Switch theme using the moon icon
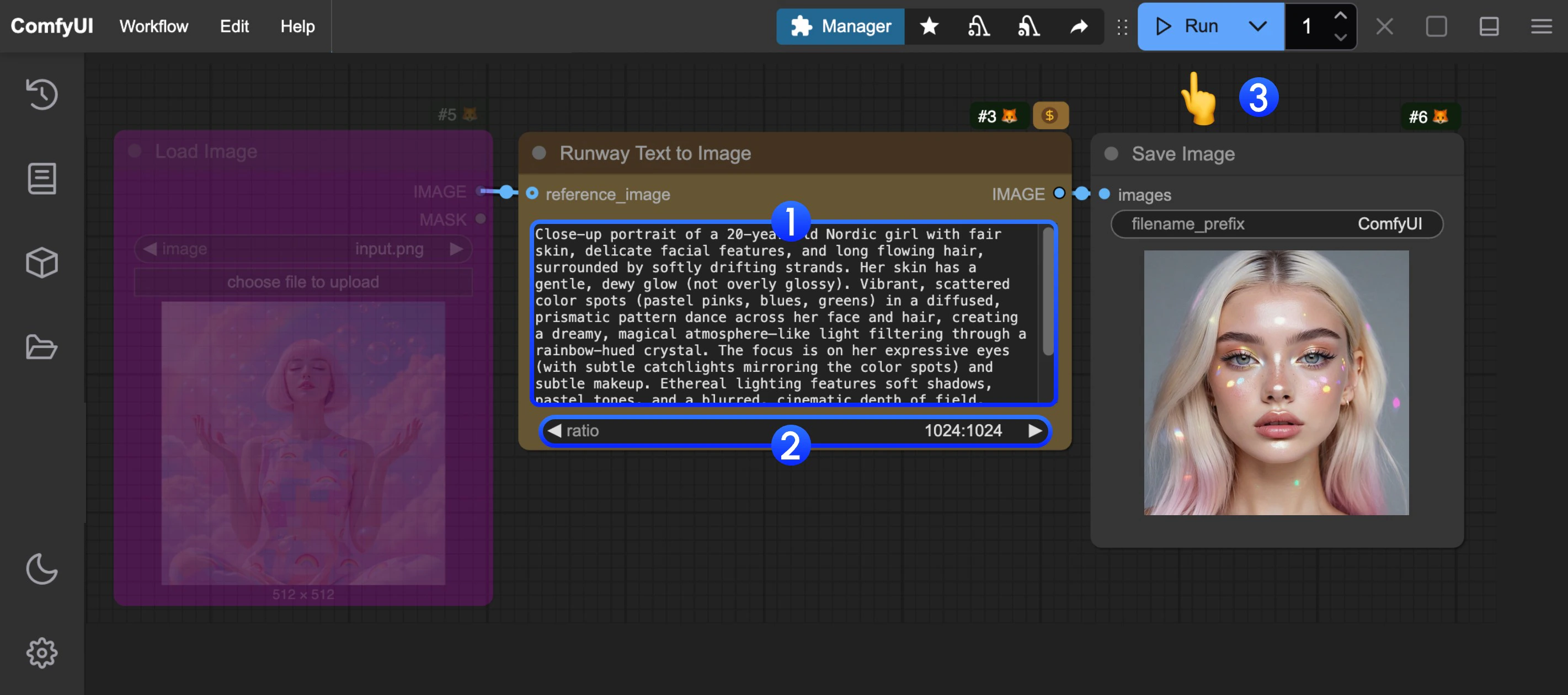The height and width of the screenshot is (695, 1568). (x=41, y=569)
